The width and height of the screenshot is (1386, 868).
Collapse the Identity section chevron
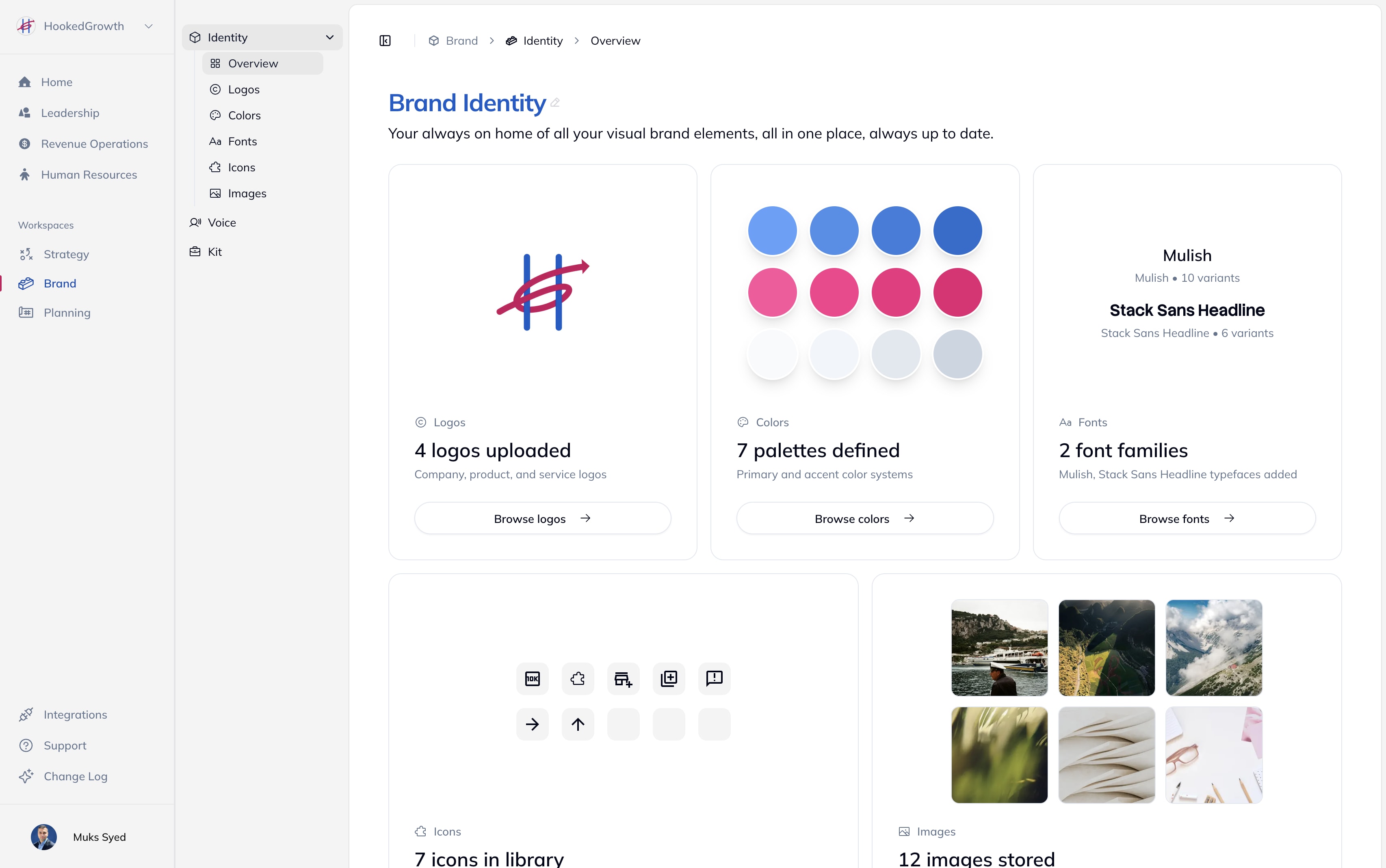coord(330,37)
